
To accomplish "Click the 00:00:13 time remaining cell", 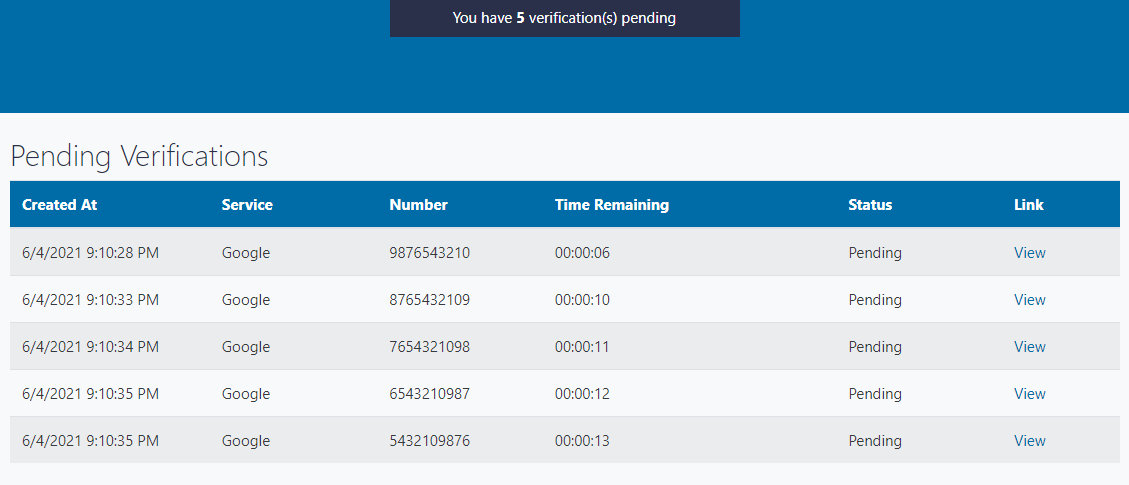I will (x=582, y=441).
